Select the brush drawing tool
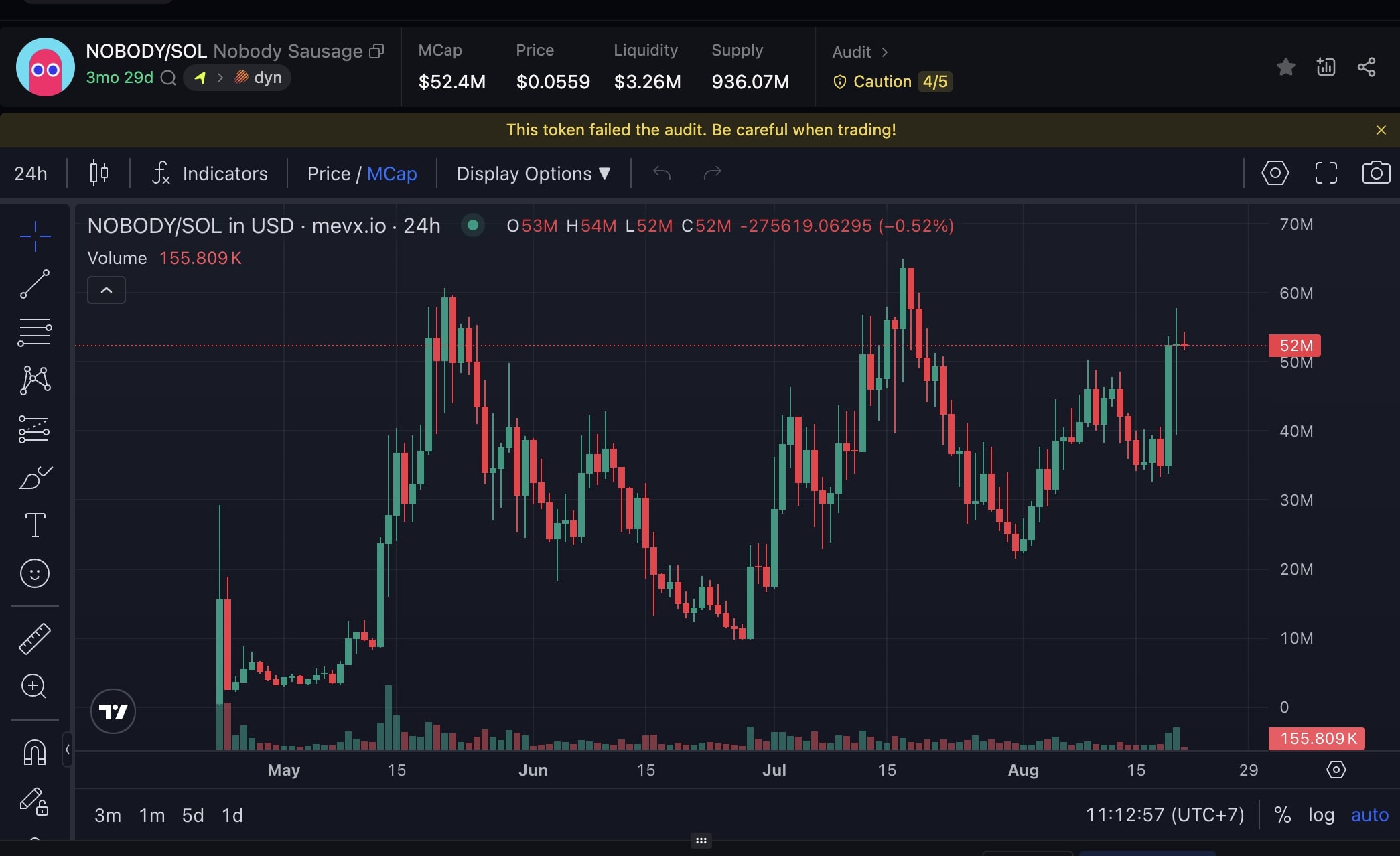The height and width of the screenshot is (856, 1400). click(35, 477)
